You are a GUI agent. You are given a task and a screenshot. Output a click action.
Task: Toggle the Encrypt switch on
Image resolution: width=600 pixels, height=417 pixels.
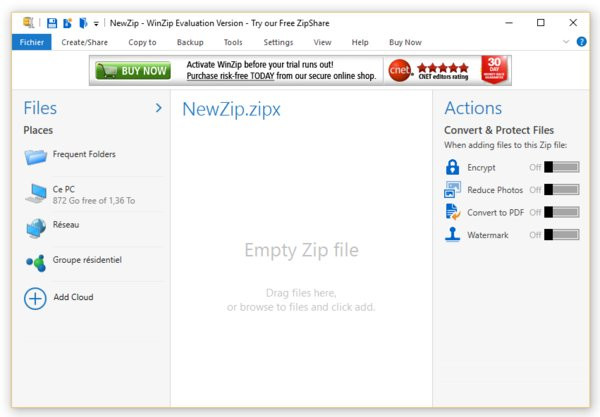point(561,167)
